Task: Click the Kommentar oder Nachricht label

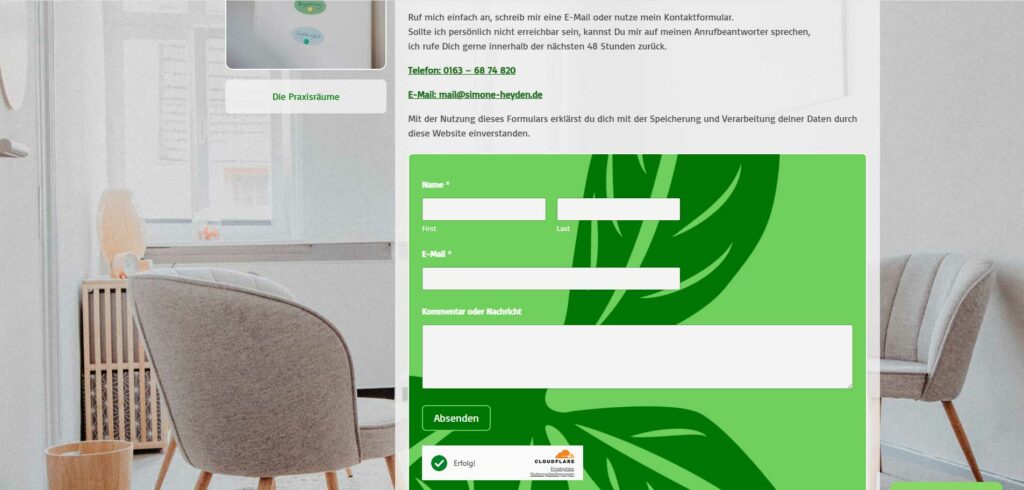Action: point(472,312)
